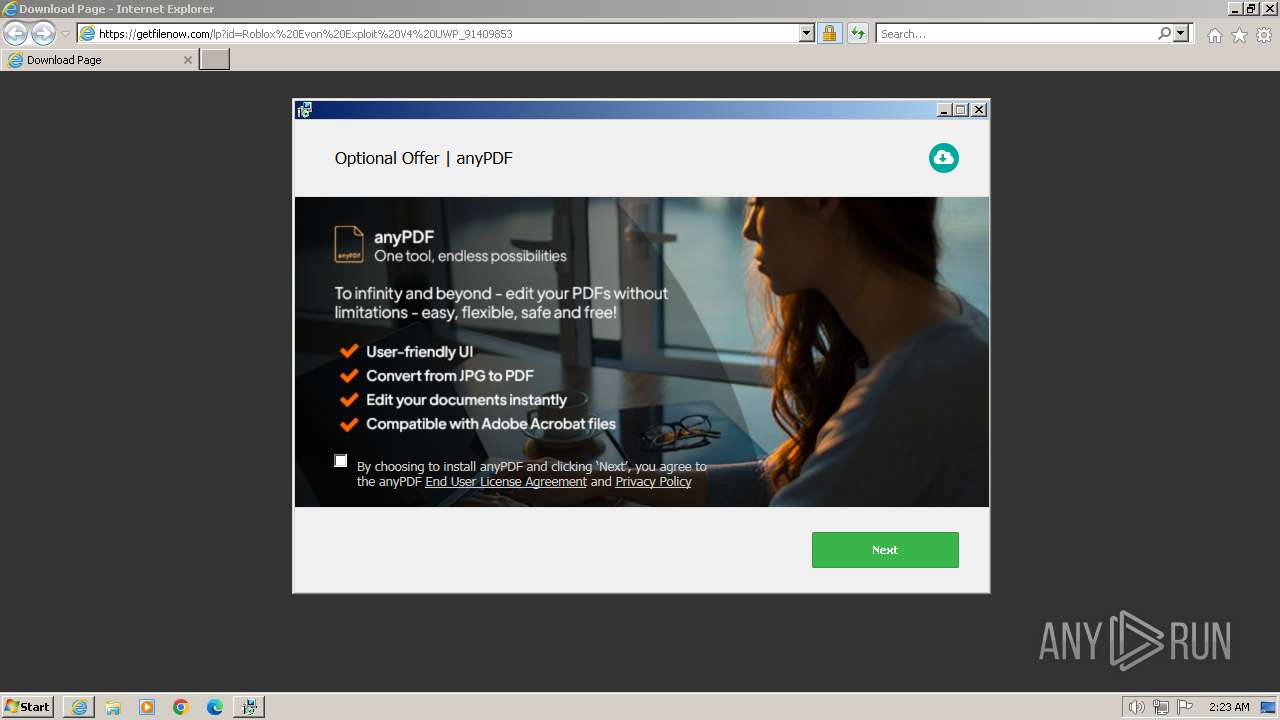Click 'Compatible with Adobe Acrobat files' text
This screenshot has height=720, width=1280.
491,424
